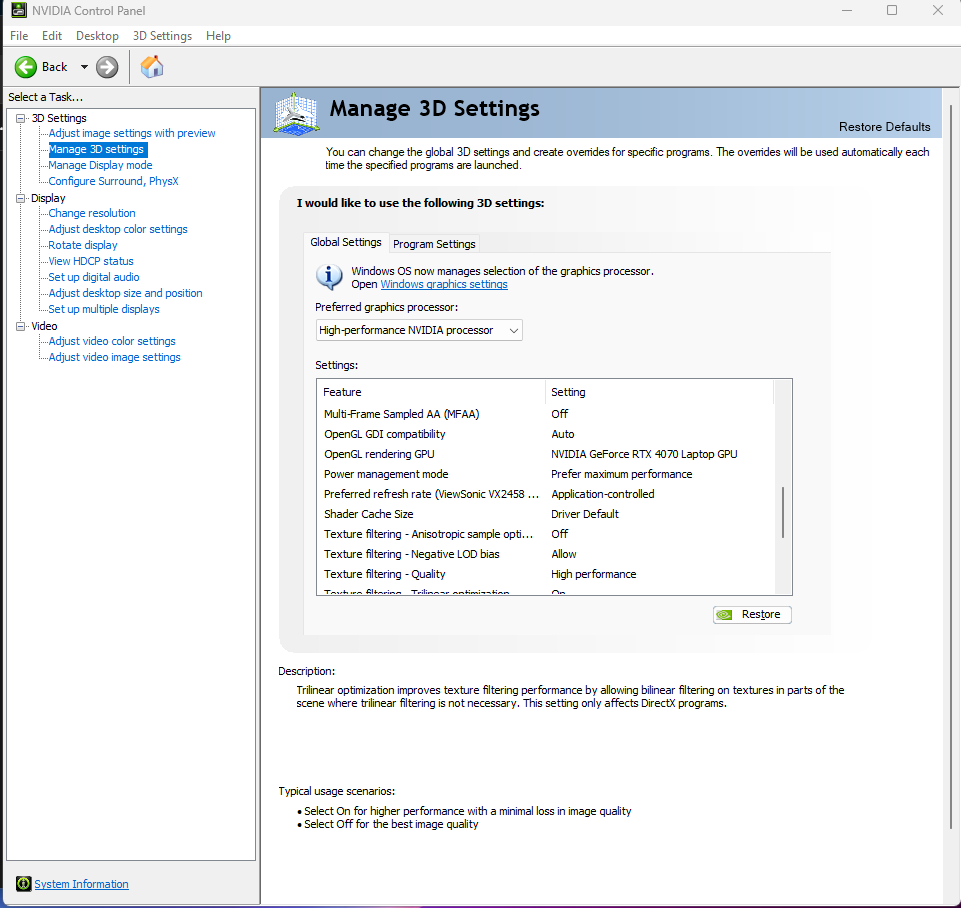Open the File menu

click(x=19, y=36)
